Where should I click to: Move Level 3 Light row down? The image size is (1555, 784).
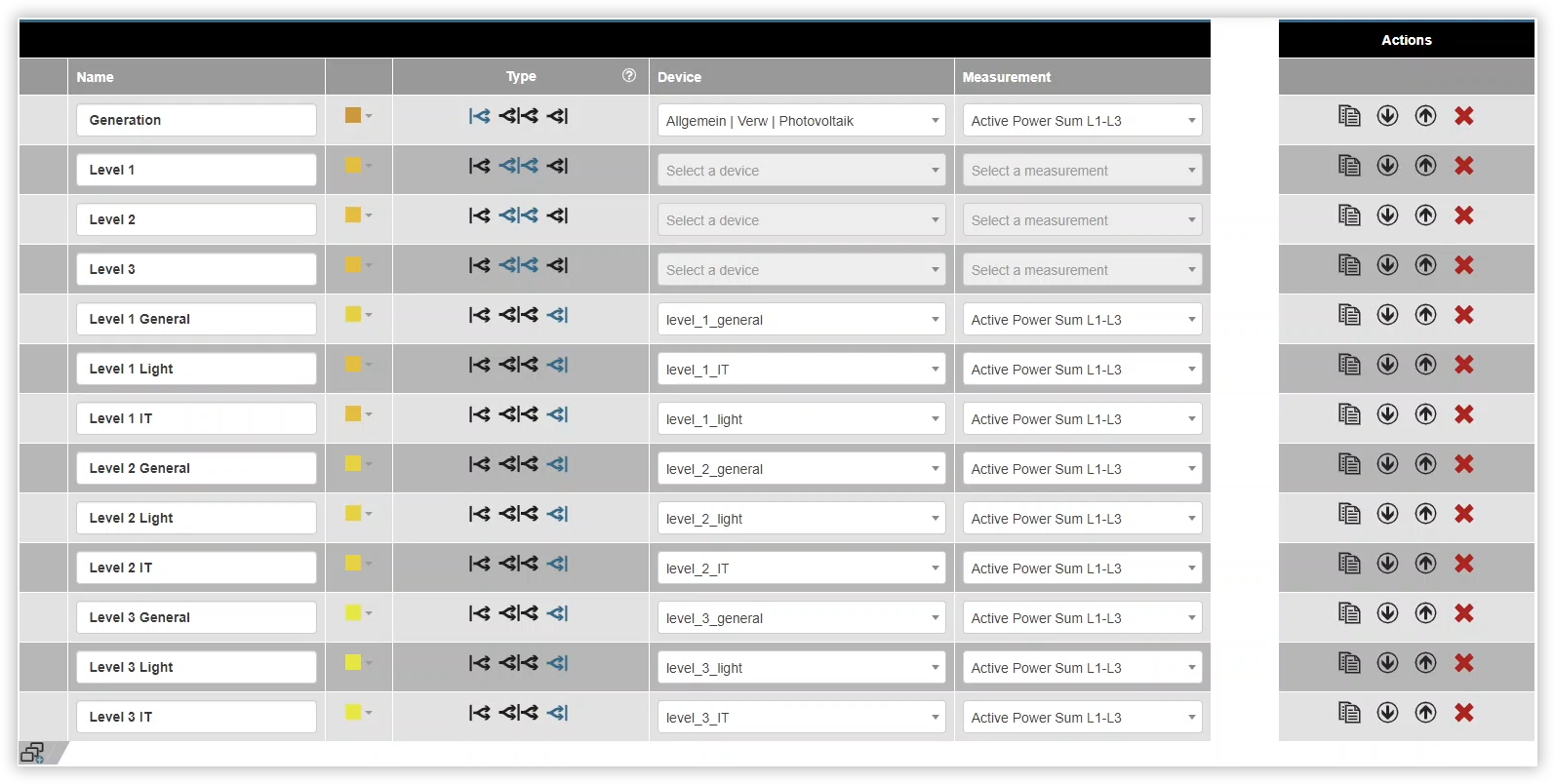tap(1387, 663)
